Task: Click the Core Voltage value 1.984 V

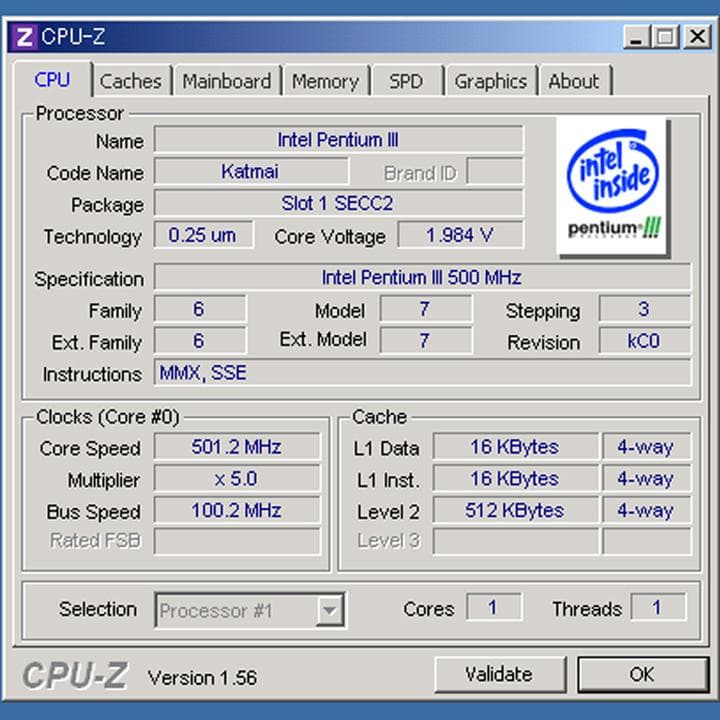Action: point(460,235)
